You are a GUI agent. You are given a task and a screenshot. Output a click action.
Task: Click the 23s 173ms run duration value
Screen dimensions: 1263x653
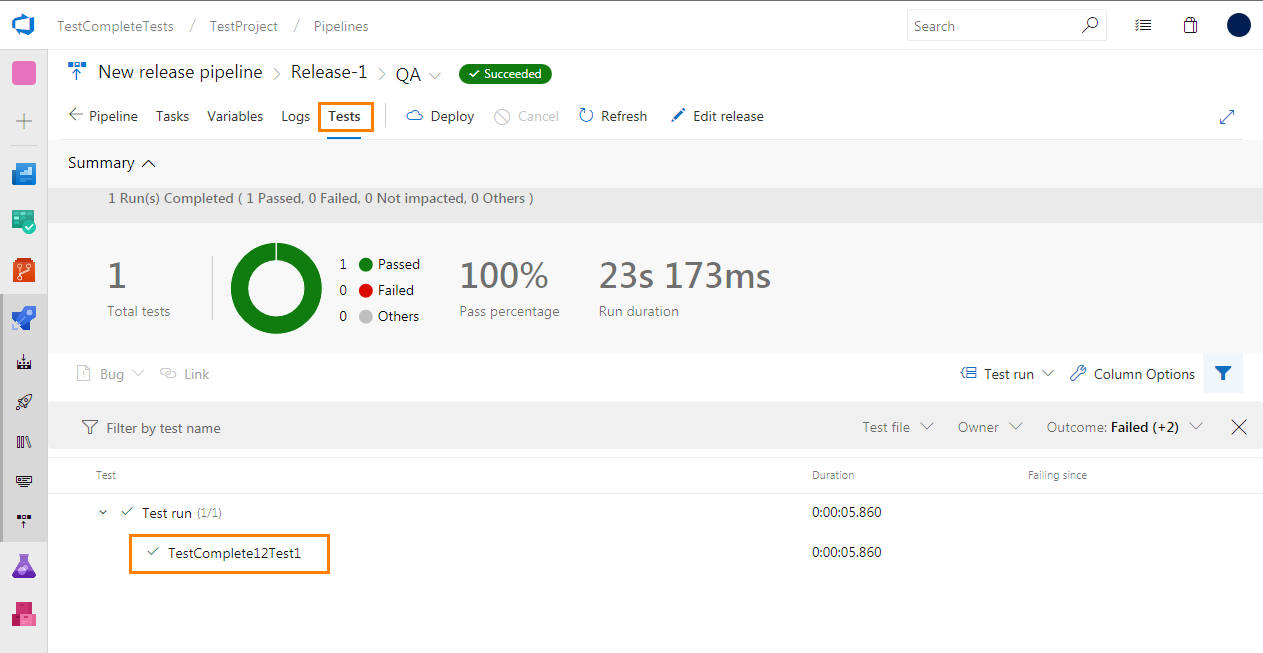[x=685, y=274]
